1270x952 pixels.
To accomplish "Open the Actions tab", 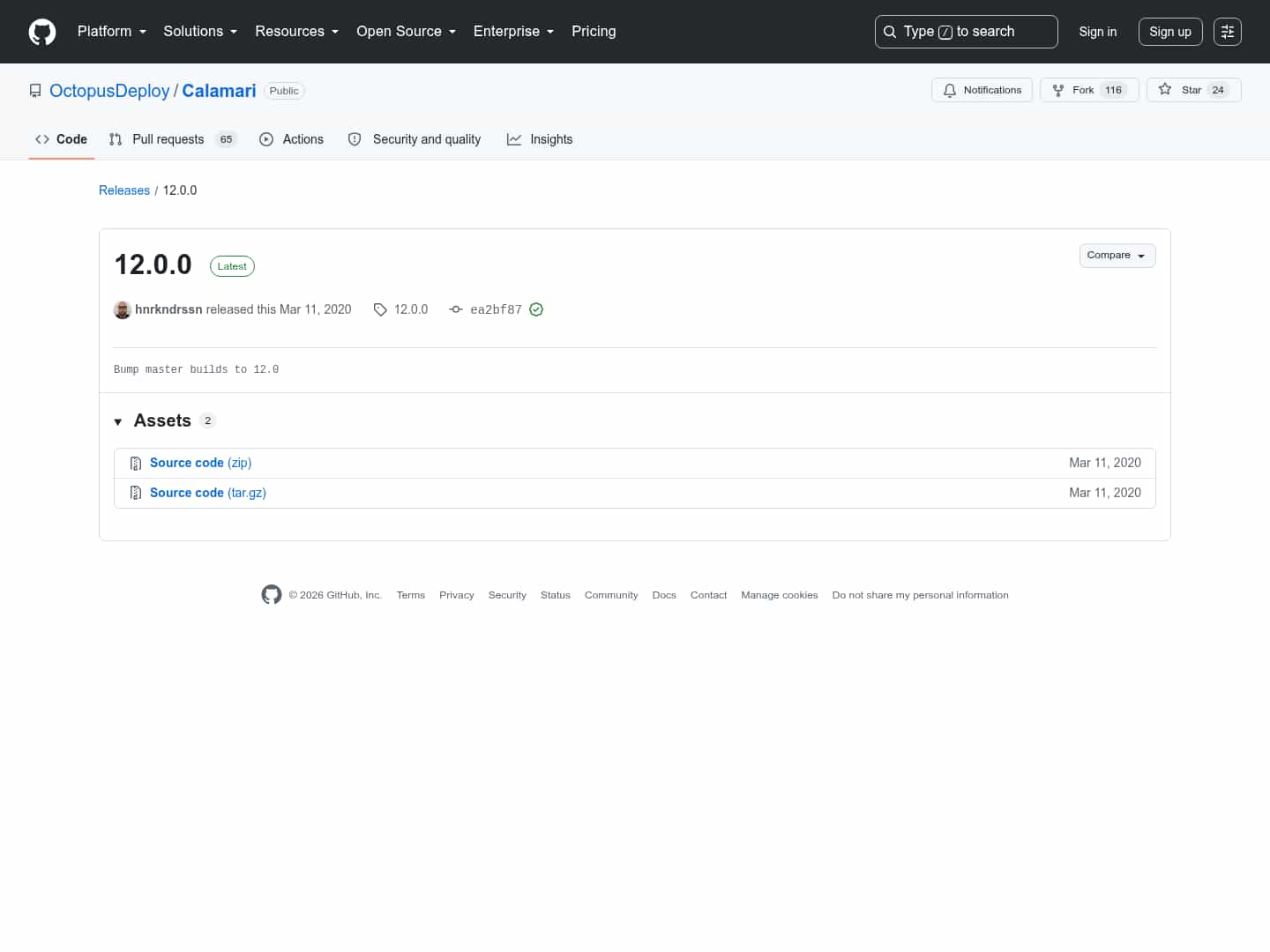I will 291,139.
